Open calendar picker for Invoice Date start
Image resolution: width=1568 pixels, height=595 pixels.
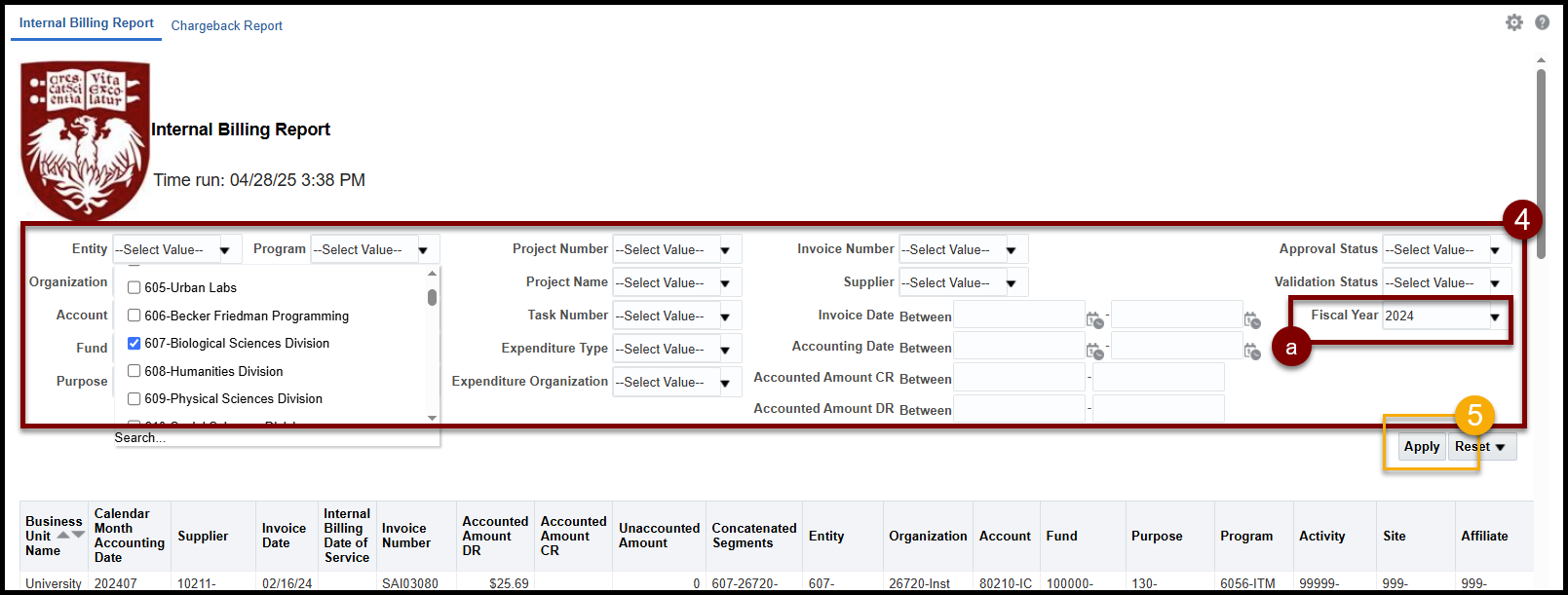(1095, 319)
